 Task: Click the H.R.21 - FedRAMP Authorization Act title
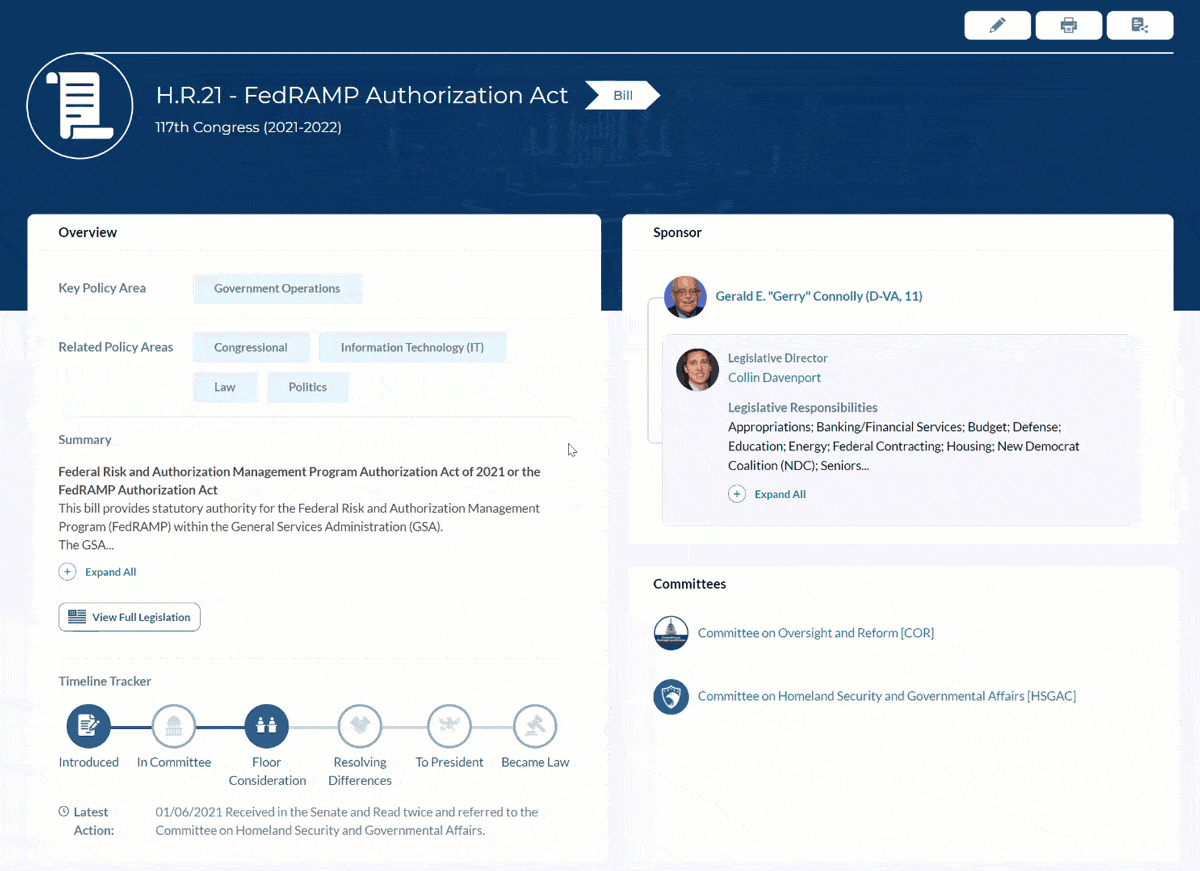[362, 95]
